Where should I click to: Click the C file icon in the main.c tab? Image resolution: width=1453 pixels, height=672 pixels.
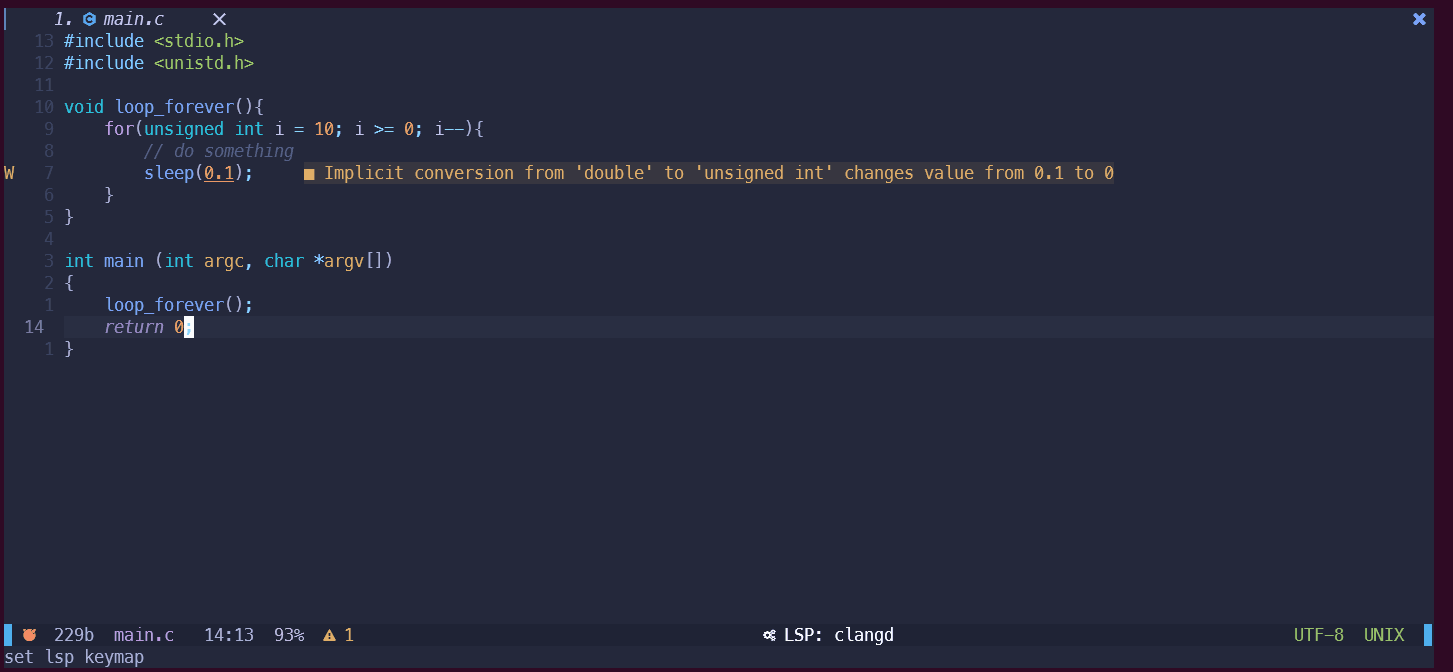click(x=89, y=19)
